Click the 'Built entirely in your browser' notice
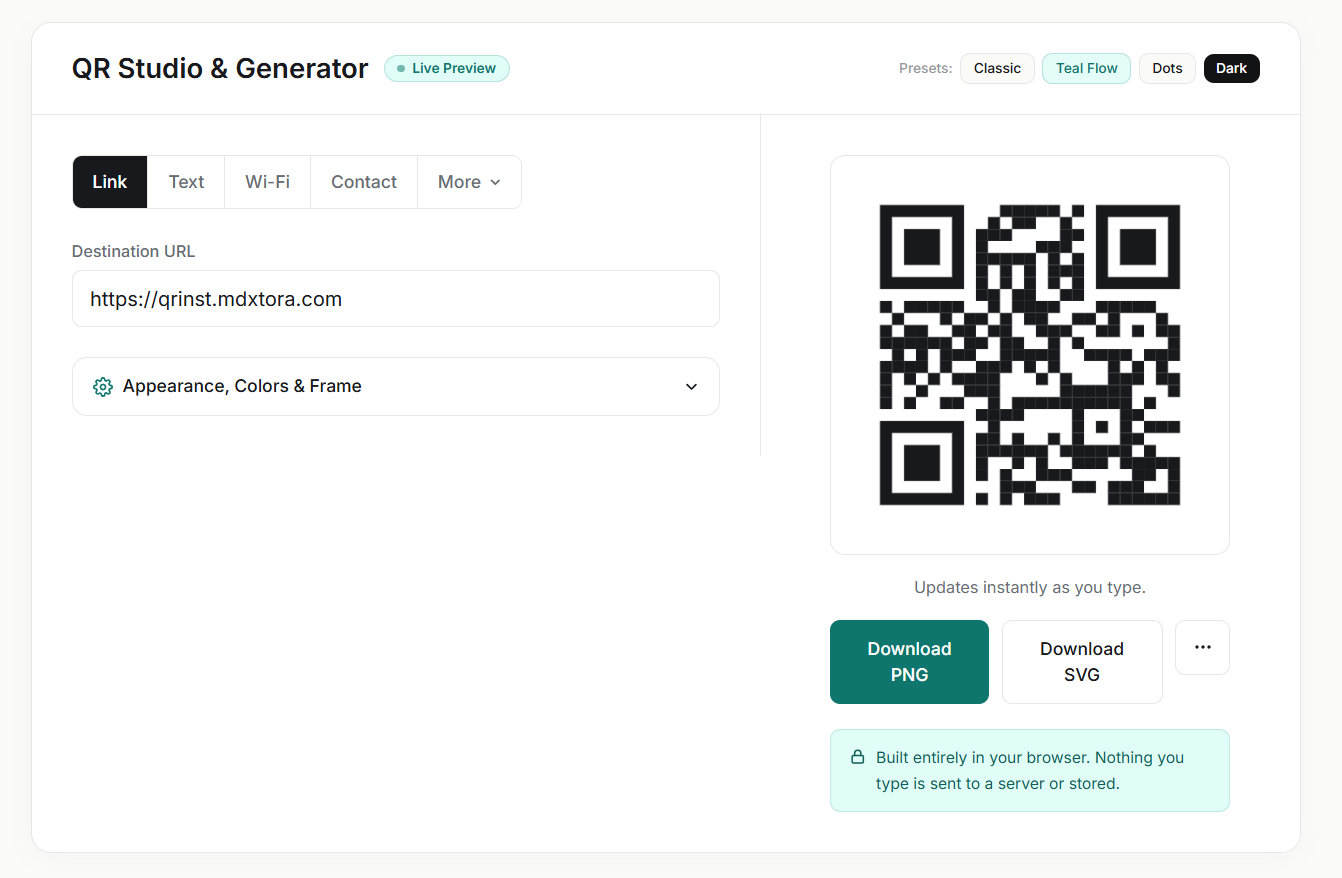 click(x=1030, y=770)
